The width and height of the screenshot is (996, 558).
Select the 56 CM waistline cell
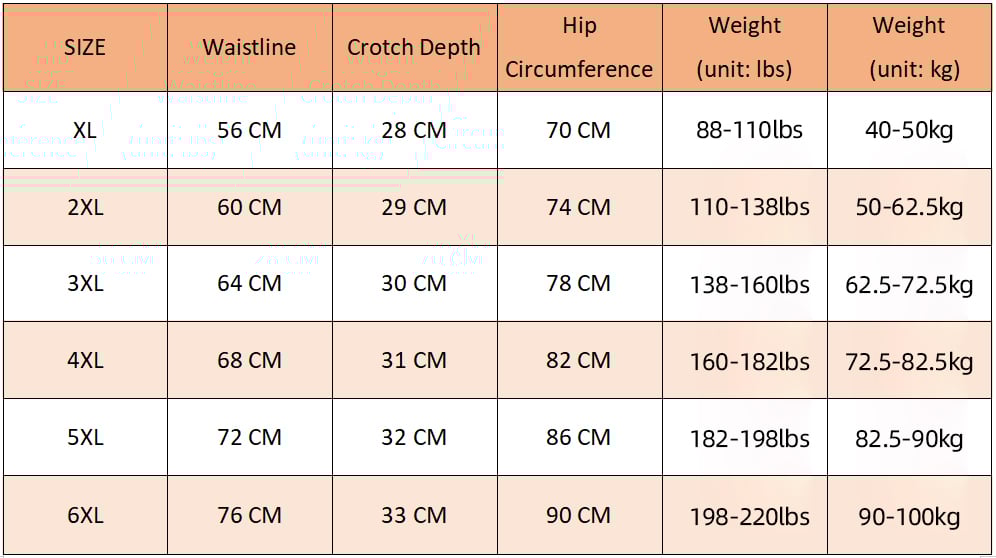tap(250, 130)
